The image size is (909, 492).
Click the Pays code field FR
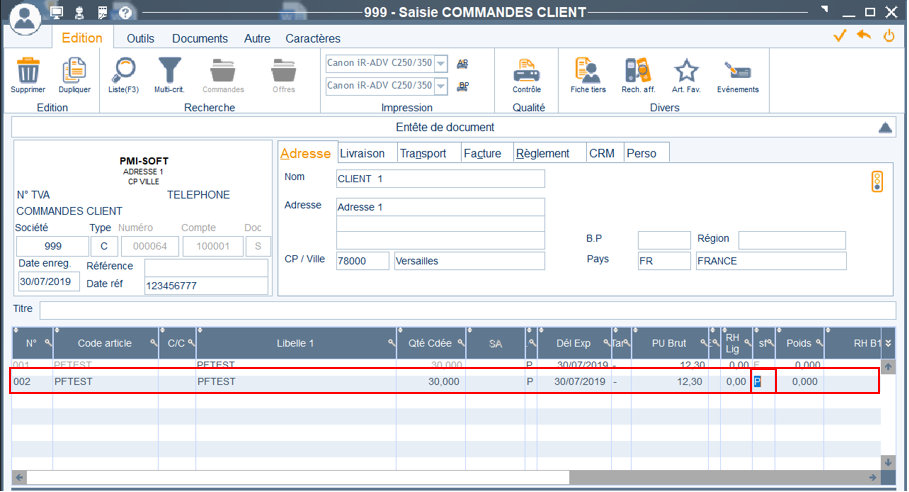[664, 261]
